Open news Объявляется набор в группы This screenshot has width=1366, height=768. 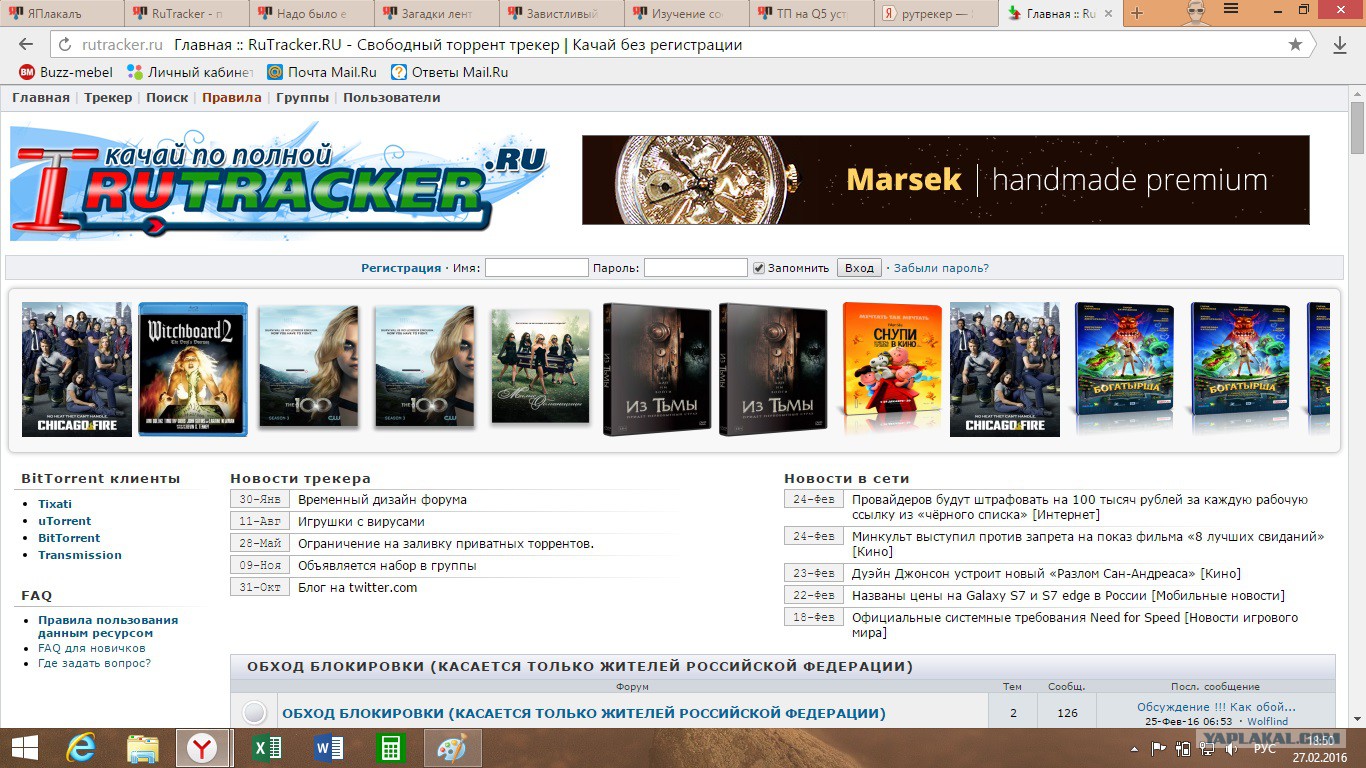387,565
